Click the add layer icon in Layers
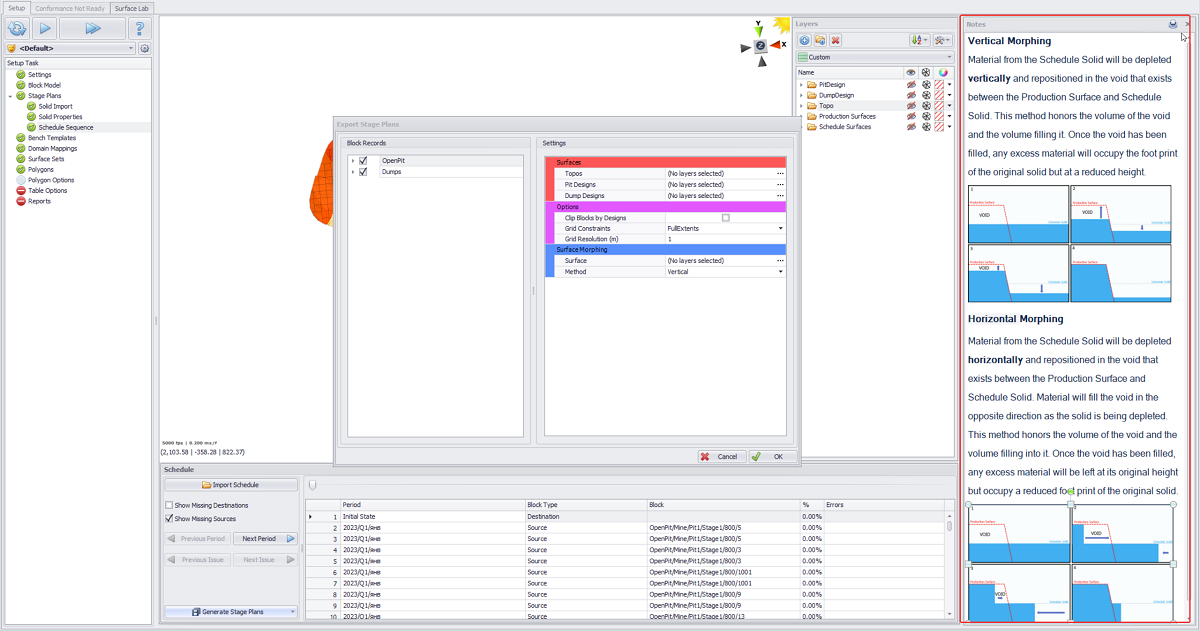Screen dimensions: 1200x631 coord(804,40)
